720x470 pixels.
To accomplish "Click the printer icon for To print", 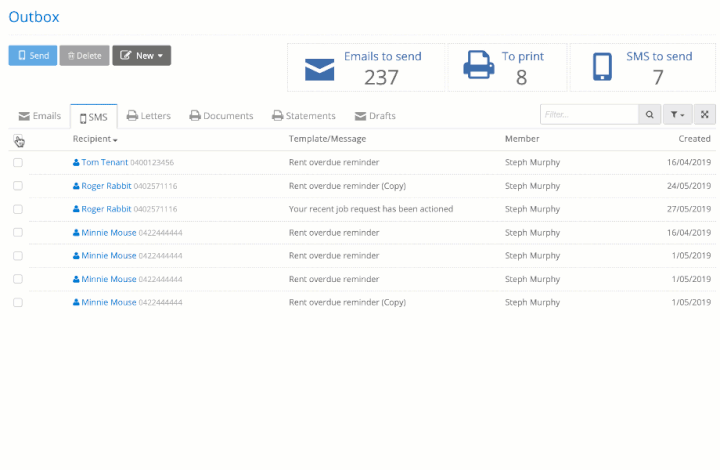I will coord(478,65).
